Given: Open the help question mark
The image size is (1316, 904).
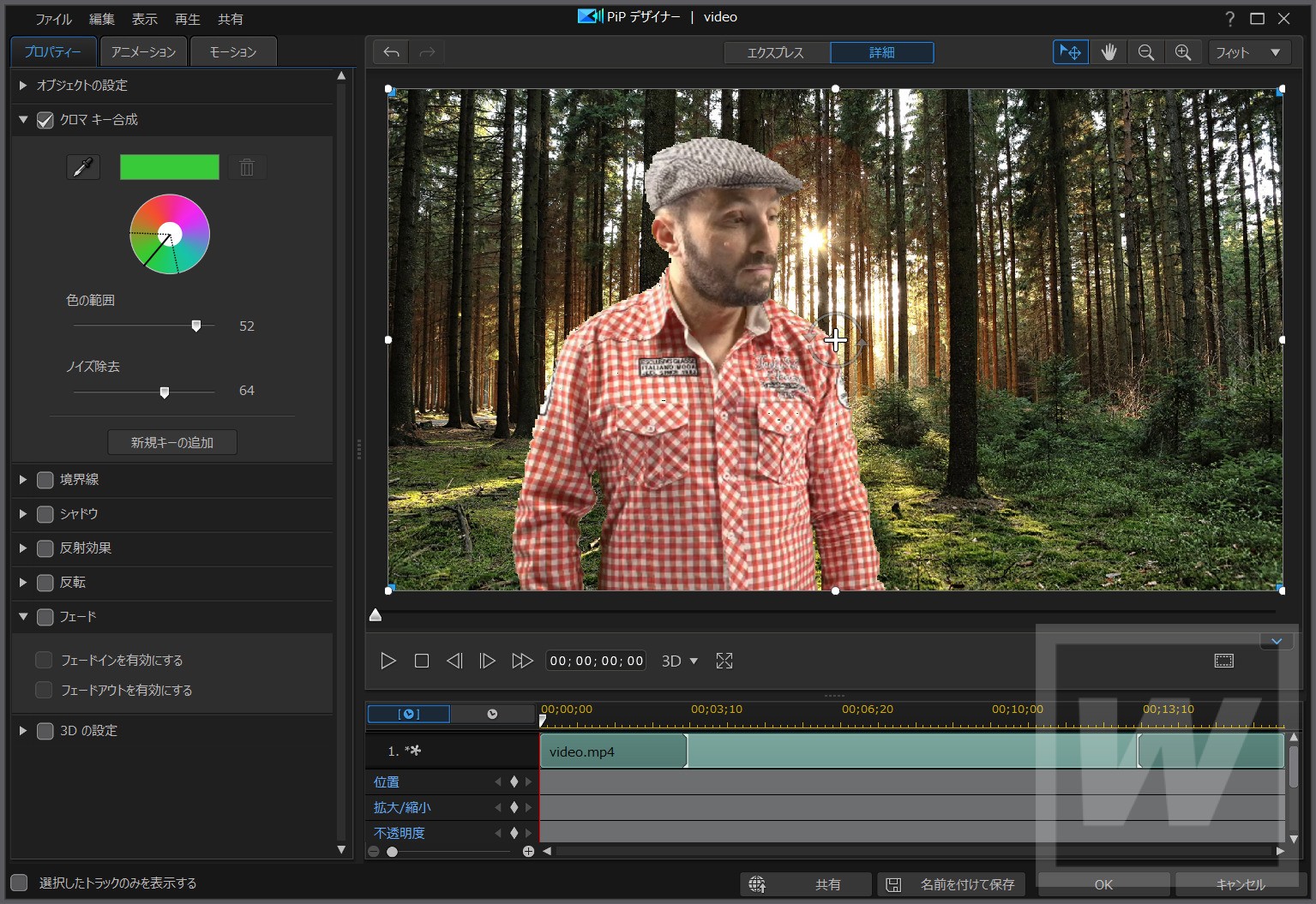Looking at the screenshot, I should [x=1230, y=19].
